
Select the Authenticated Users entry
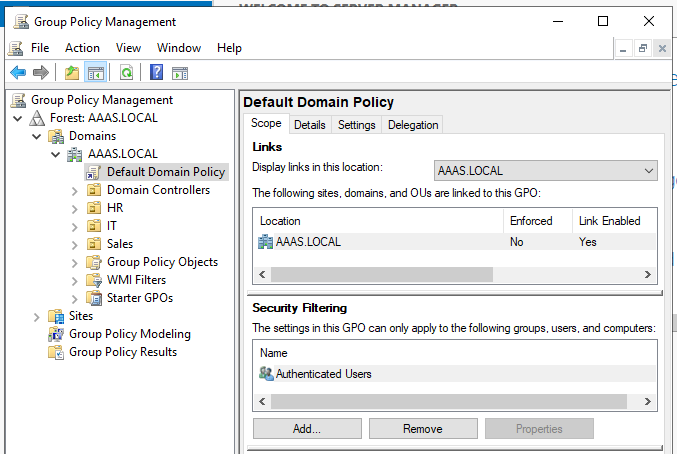pos(455,374)
